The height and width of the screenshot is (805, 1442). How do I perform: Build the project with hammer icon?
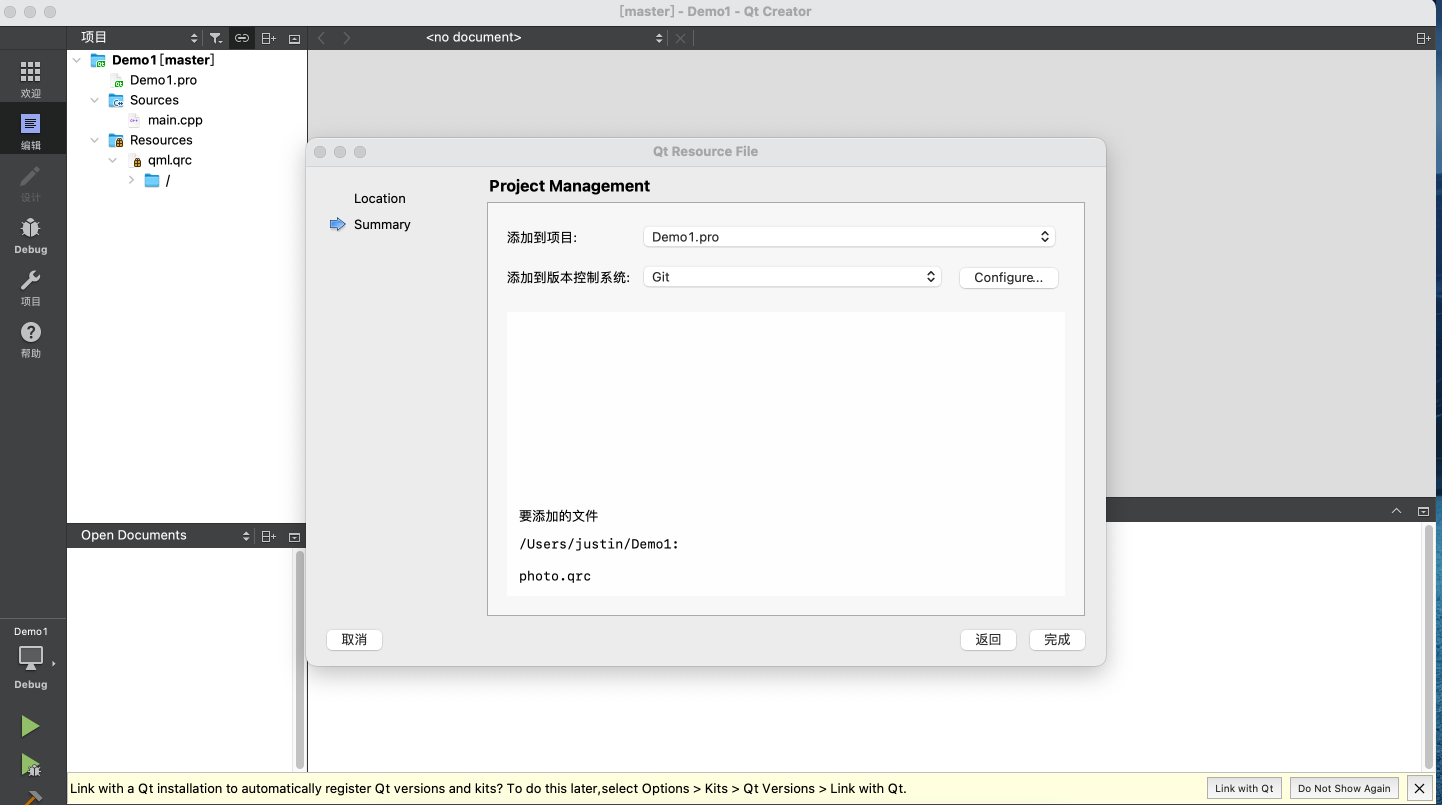point(31,798)
